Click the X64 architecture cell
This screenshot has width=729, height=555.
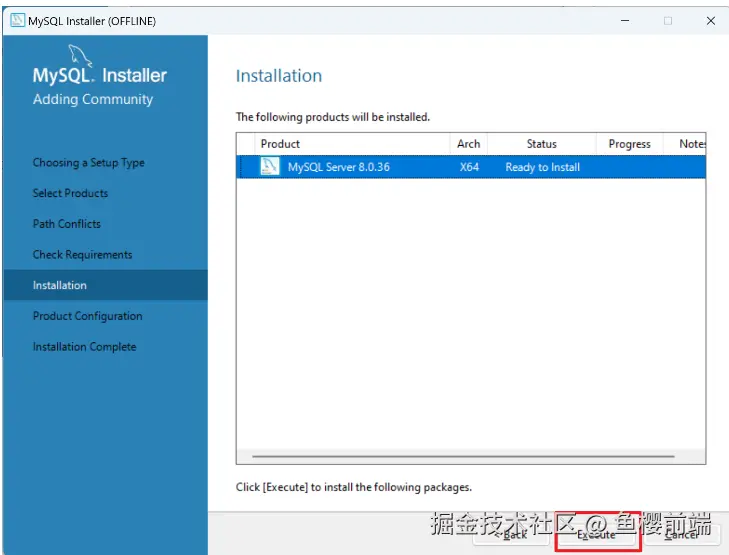tap(469, 167)
